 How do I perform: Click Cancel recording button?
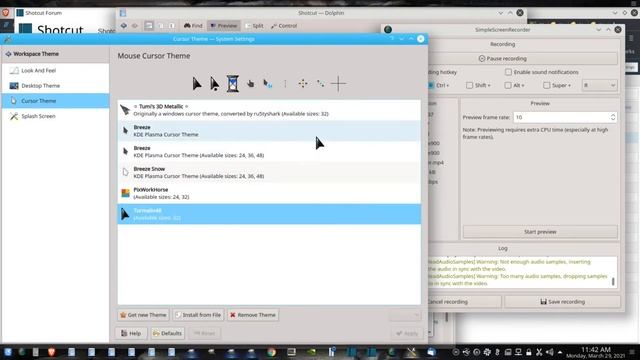click(464, 302)
